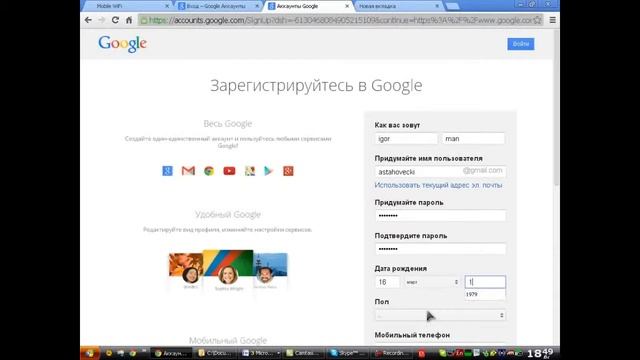
Task: Open the Пол gender dropdown
Action: (x=440, y=316)
